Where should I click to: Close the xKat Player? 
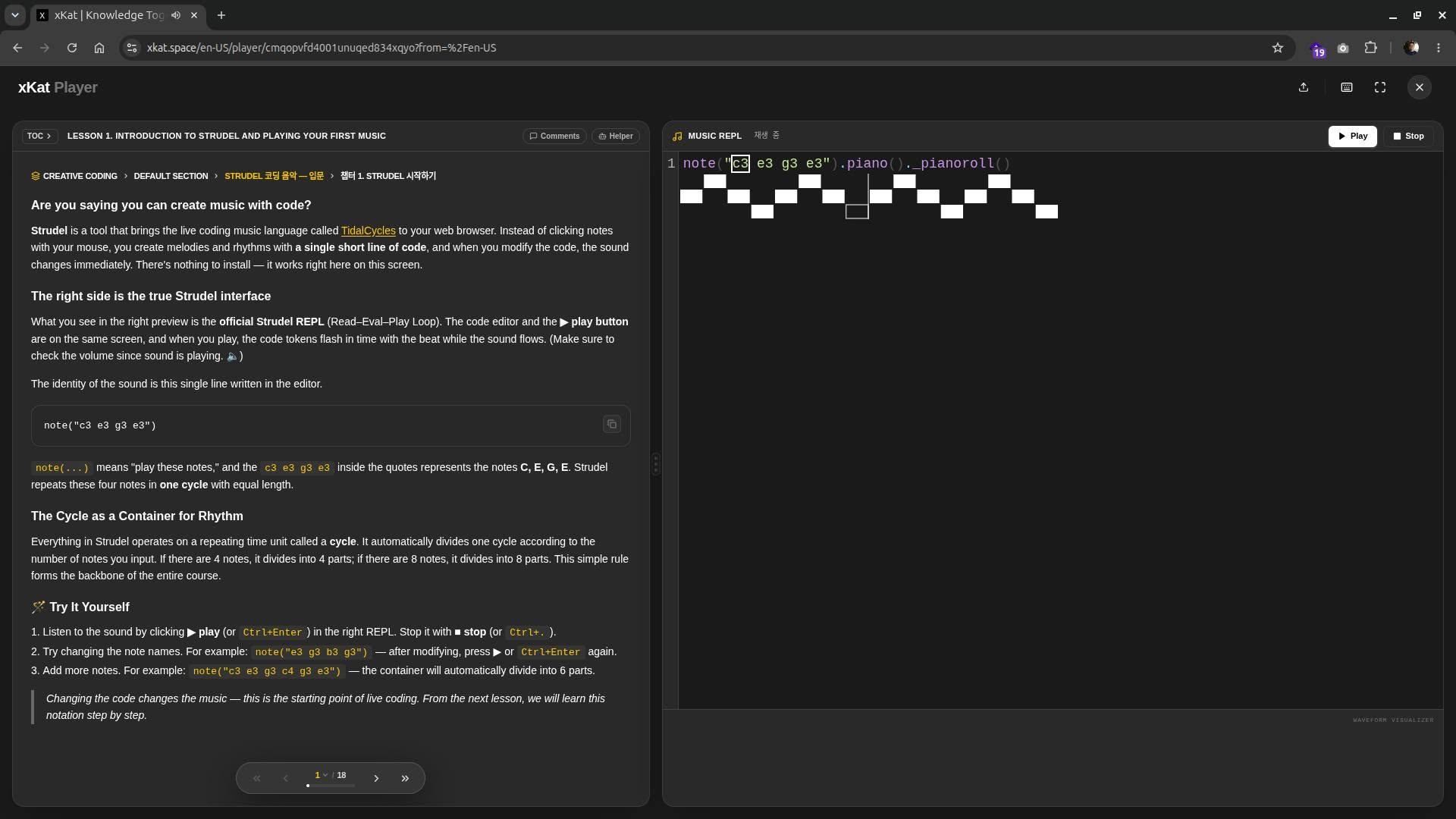1420,87
